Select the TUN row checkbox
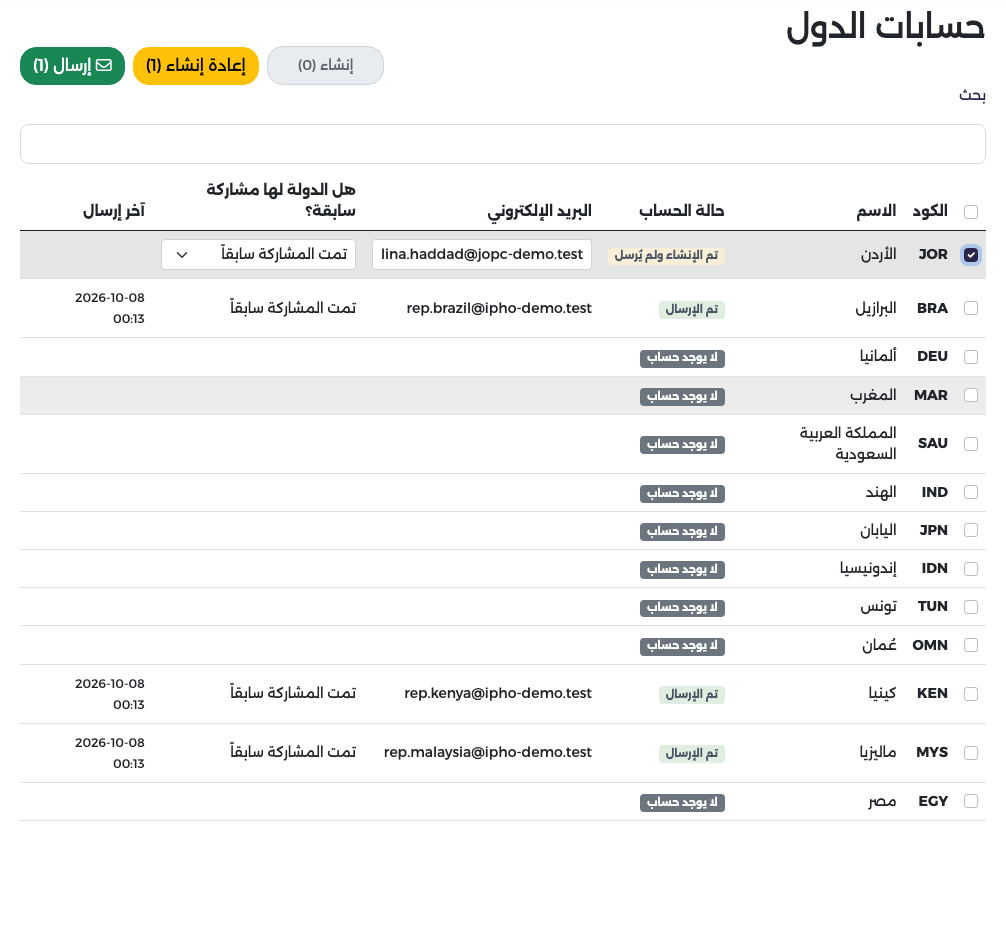Viewport: 1006px width, 933px height. [x=971, y=607]
